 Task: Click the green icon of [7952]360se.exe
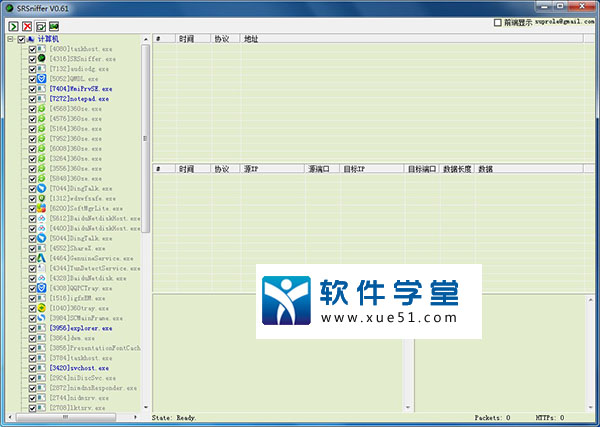coord(42,139)
